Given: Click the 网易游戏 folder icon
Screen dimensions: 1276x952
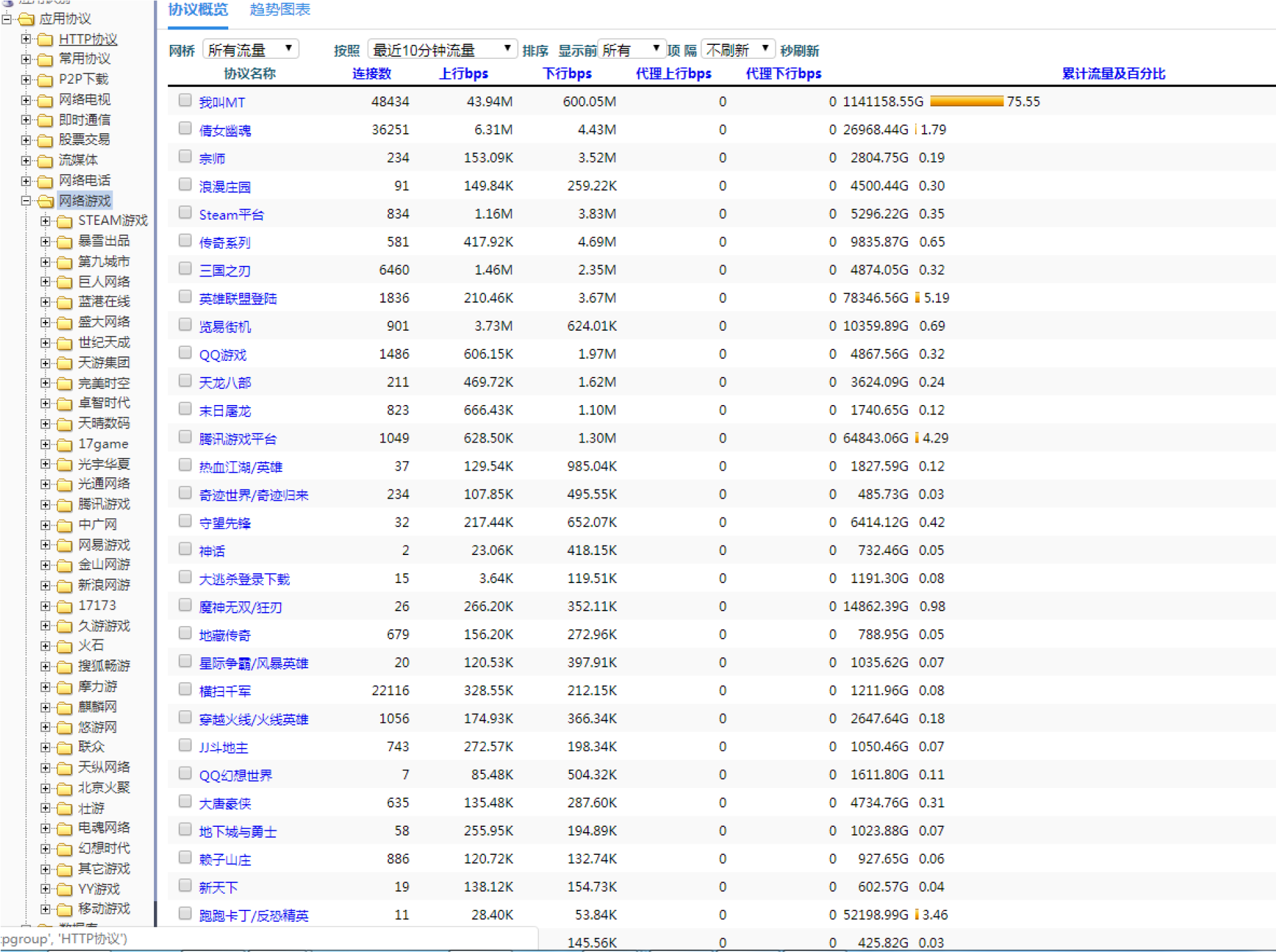Looking at the screenshot, I should tap(64, 546).
